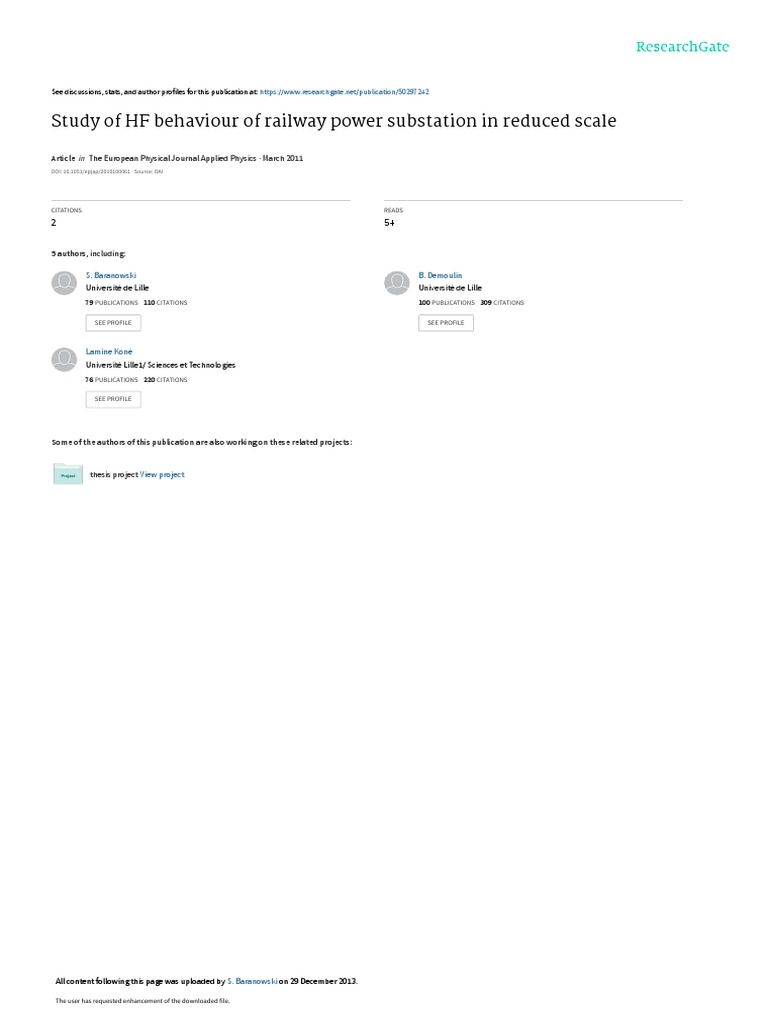This screenshot has width=768, height=1024.
Task: Click S. Baranowski uploader link in footer
Action: click(x=252, y=981)
